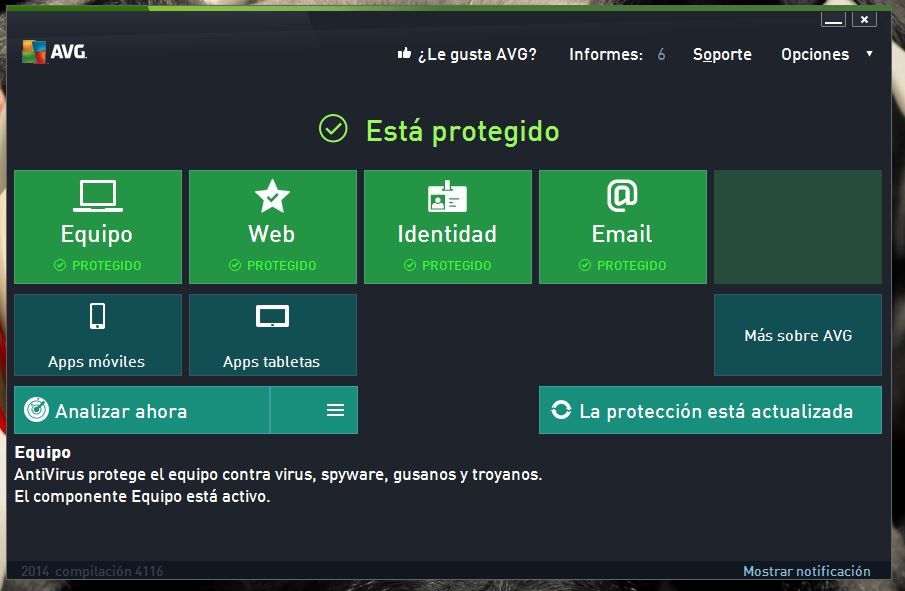Click PROTEGIDO status under Identidad
Screen dimensions: 905x591
point(447,265)
